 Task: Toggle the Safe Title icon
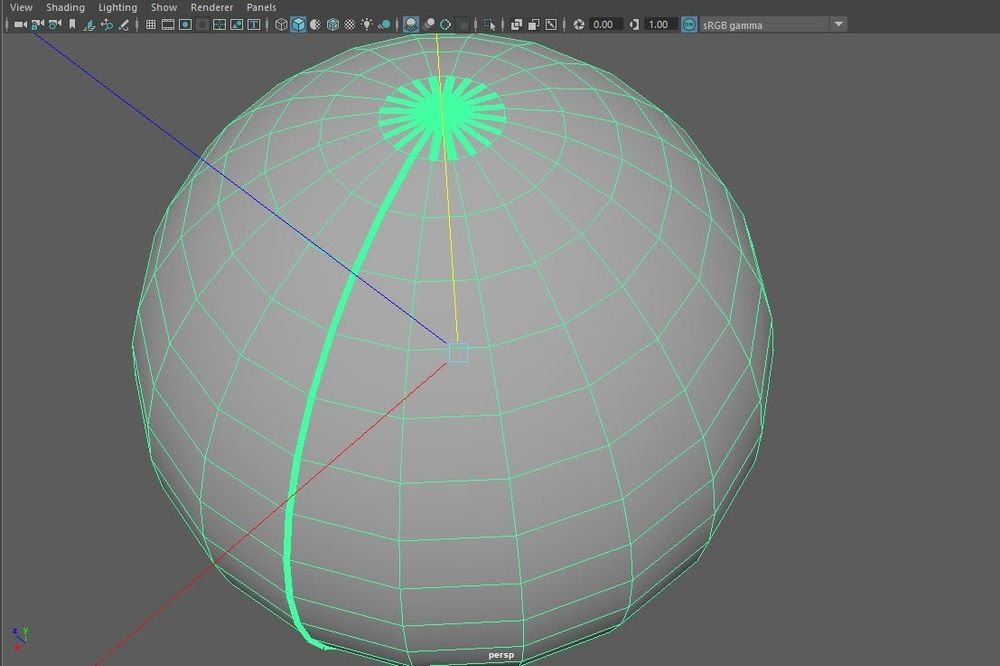tap(254, 24)
